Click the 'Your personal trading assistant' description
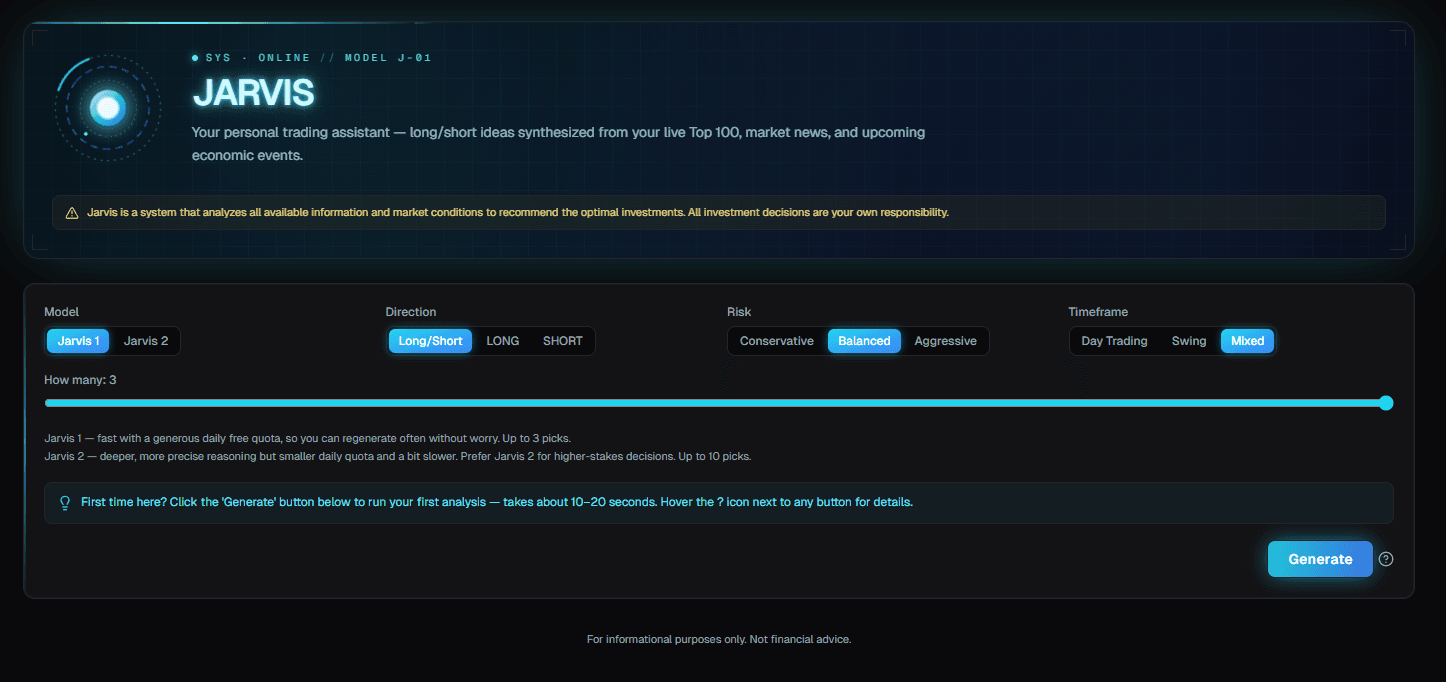 (559, 144)
